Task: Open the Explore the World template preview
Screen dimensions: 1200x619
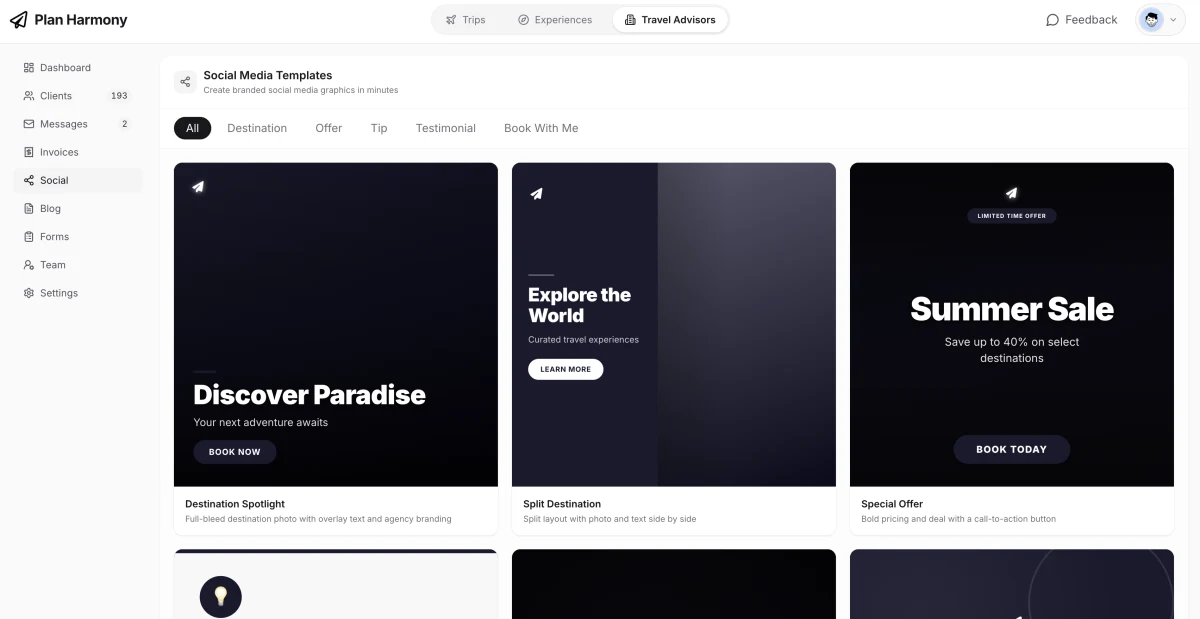Action: click(x=674, y=325)
